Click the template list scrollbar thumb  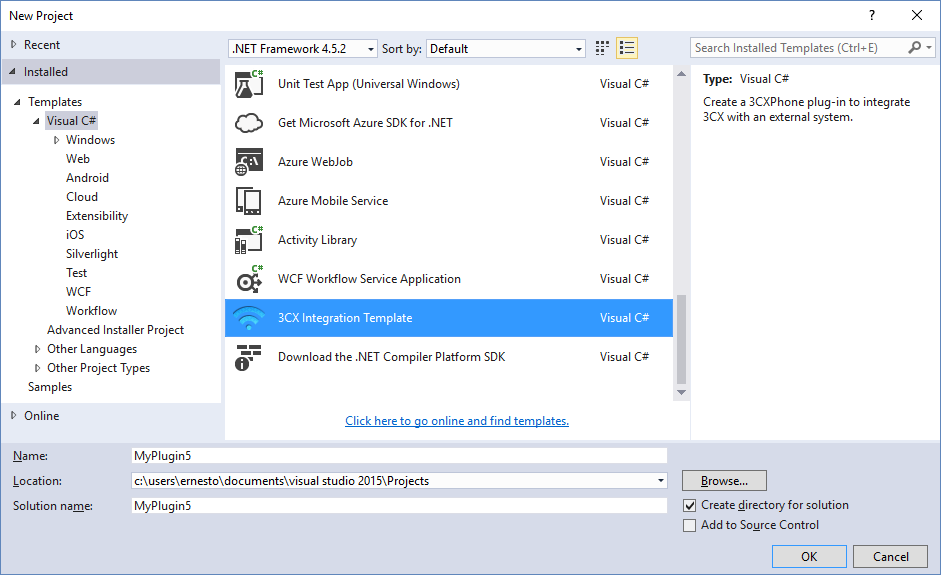pos(681,339)
